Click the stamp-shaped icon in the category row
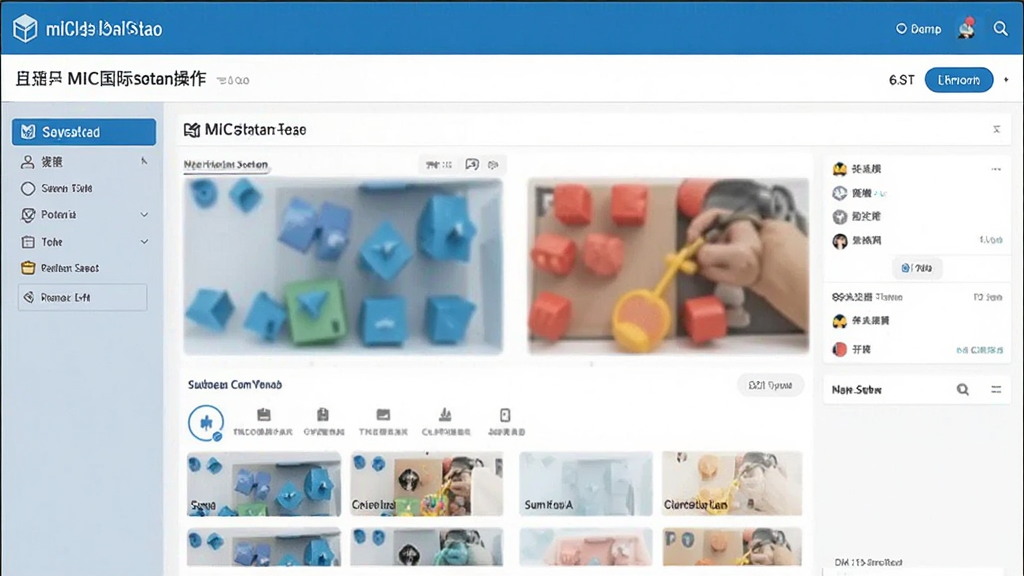 [445, 415]
